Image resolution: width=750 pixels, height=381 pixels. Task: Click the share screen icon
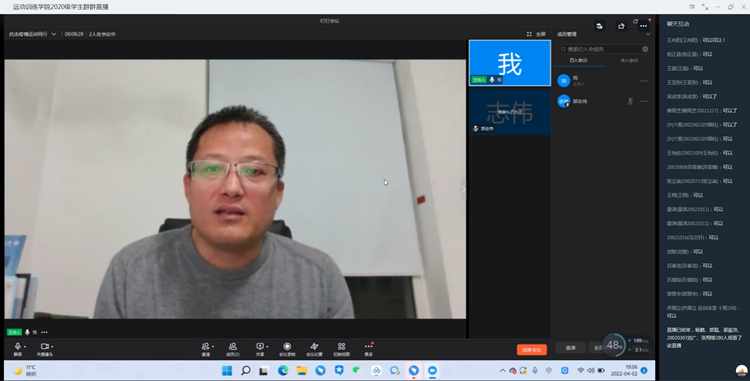click(x=260, y=346)
